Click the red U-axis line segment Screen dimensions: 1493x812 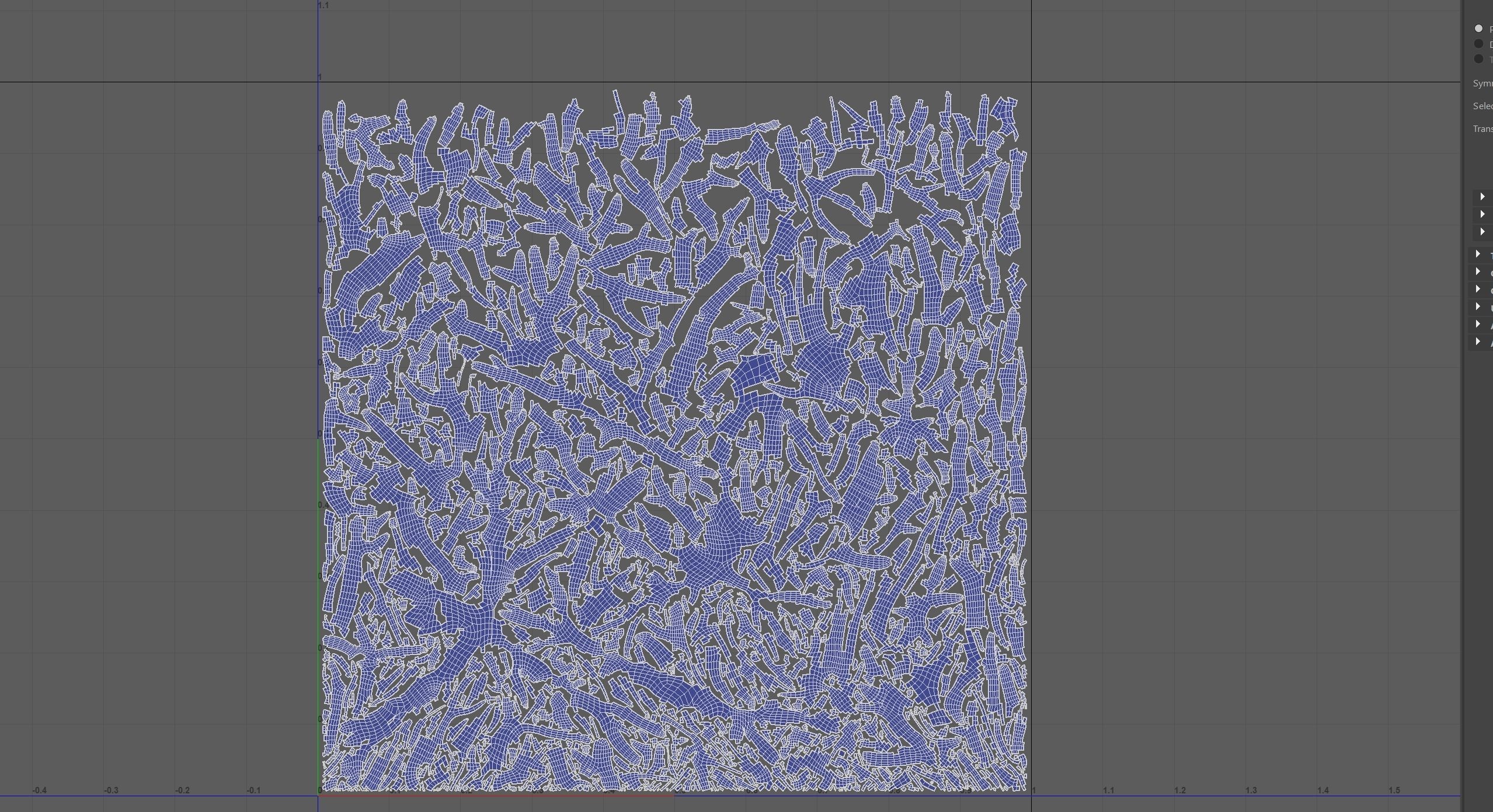[496, 795]
